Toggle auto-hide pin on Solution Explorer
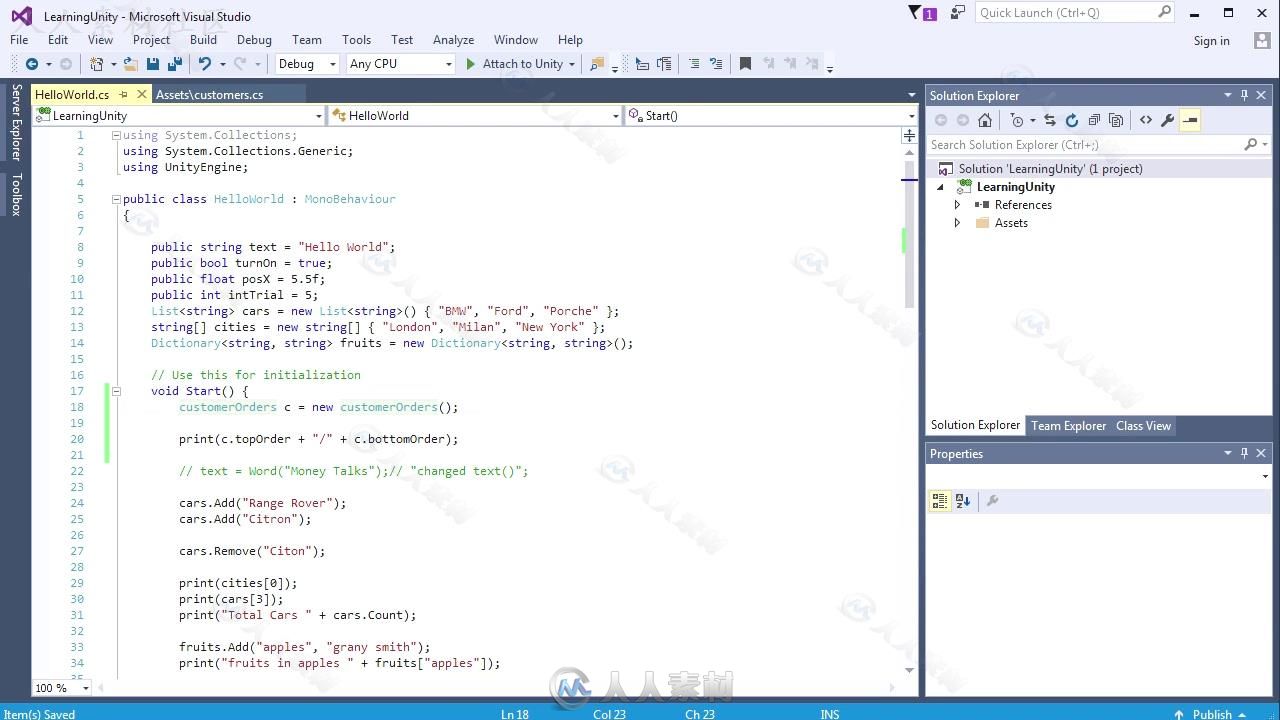Screen dimensions: 1280x720 [1244, 95]
